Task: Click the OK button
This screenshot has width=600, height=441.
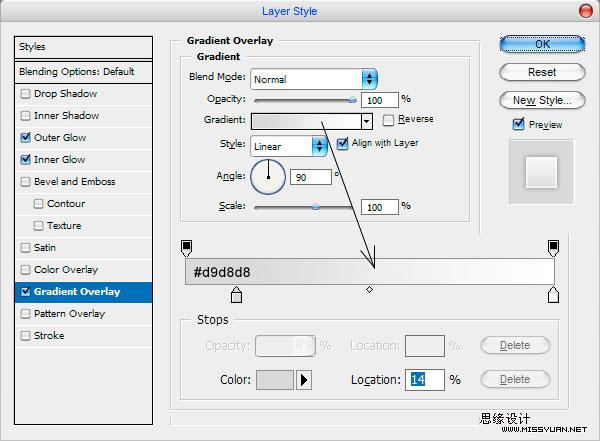Action: [542, 44]
